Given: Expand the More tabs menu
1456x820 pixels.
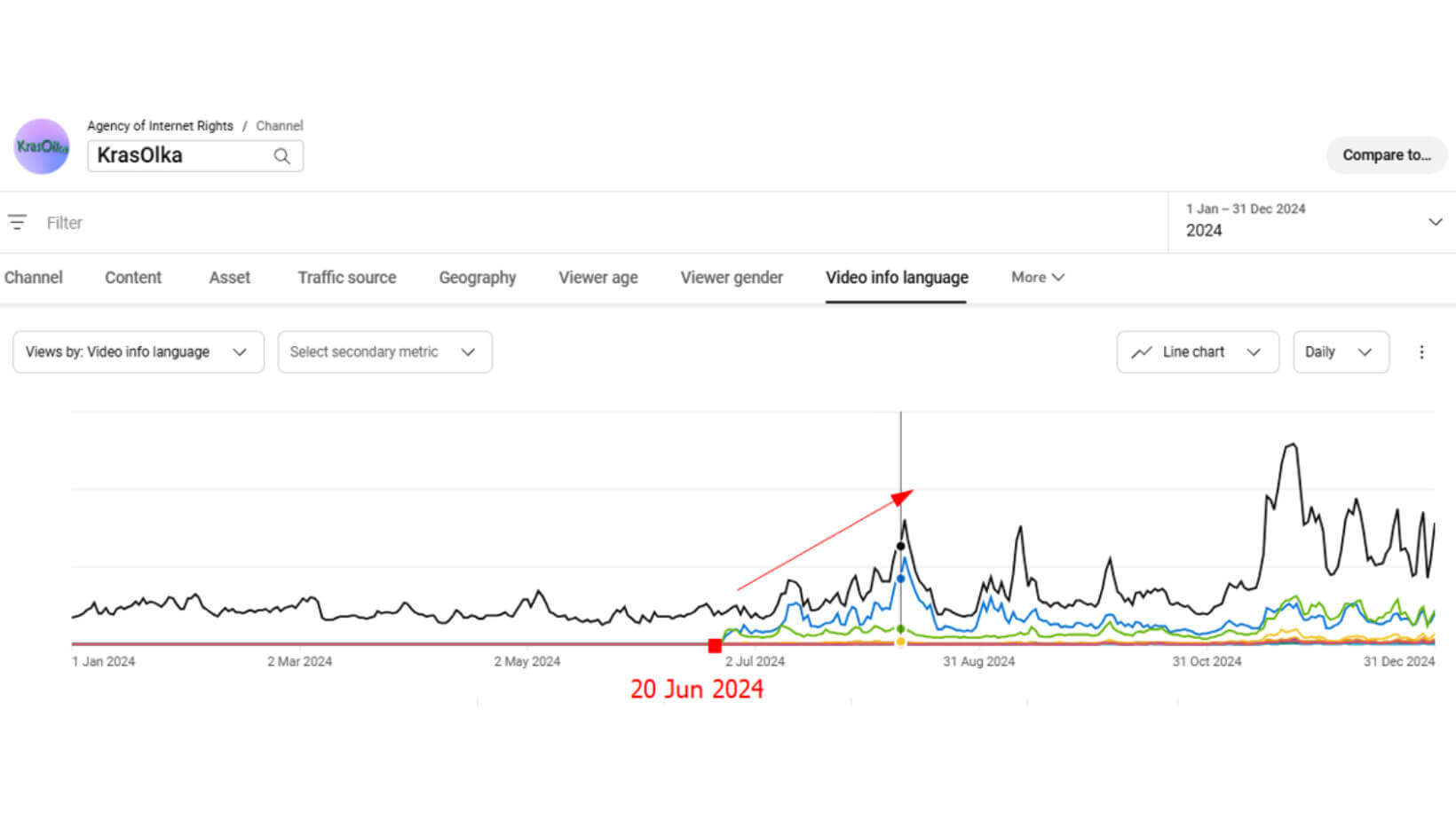Looking at the screenshot, I should 1036,277.
